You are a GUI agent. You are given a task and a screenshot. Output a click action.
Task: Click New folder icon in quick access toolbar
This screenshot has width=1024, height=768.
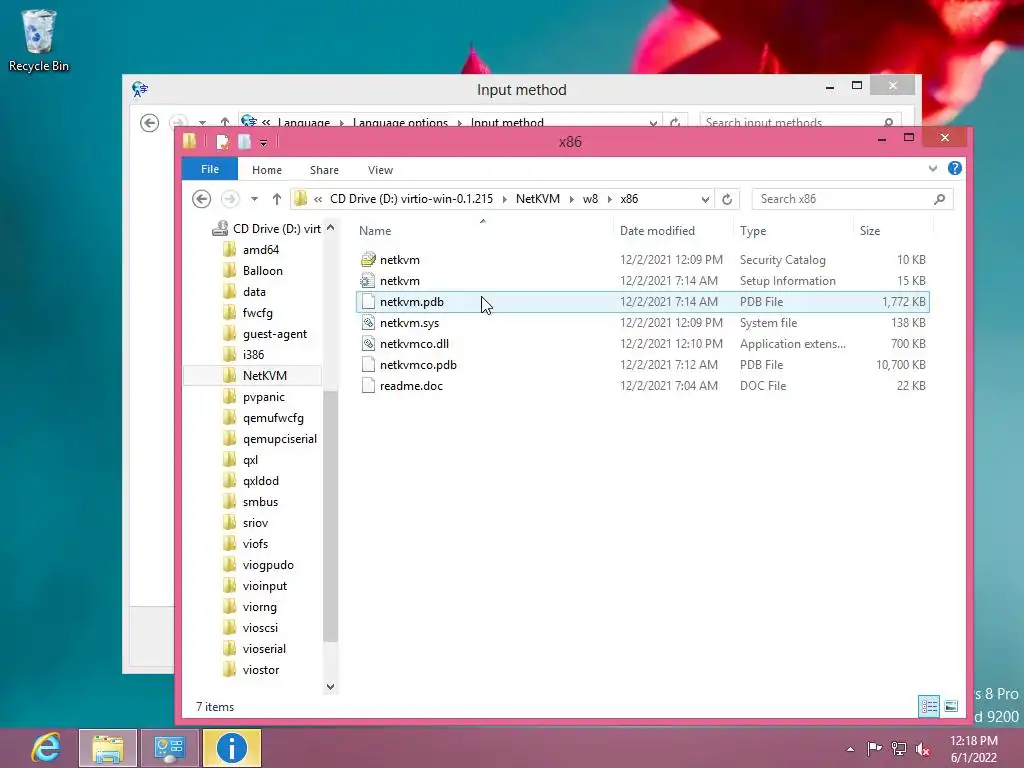pyautogui.click(x=244, y=142)
